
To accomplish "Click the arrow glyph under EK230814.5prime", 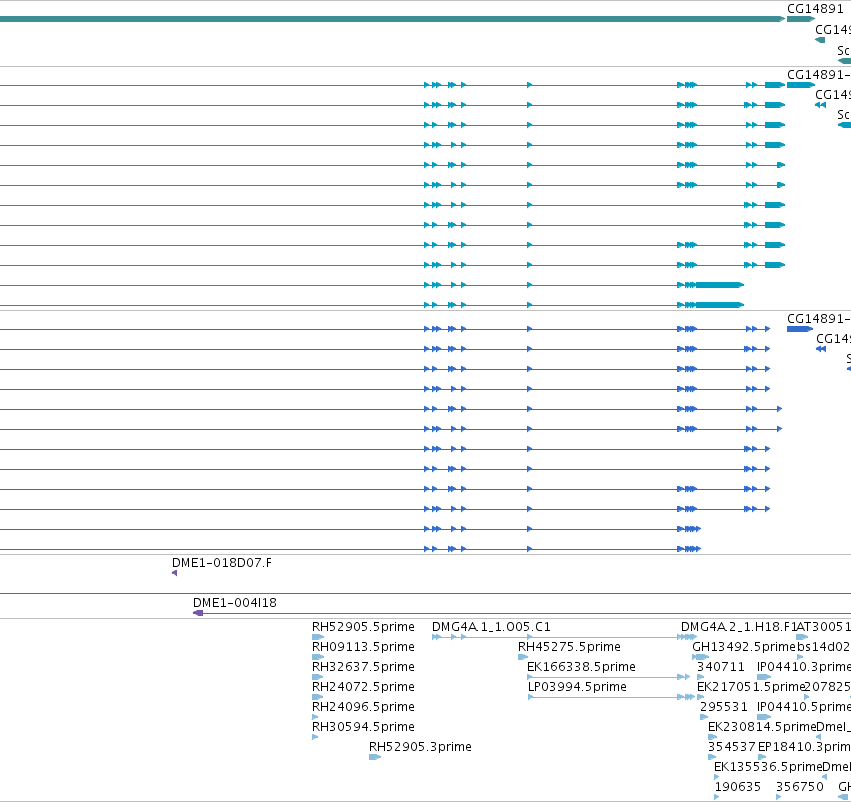I will coord(713,737).
